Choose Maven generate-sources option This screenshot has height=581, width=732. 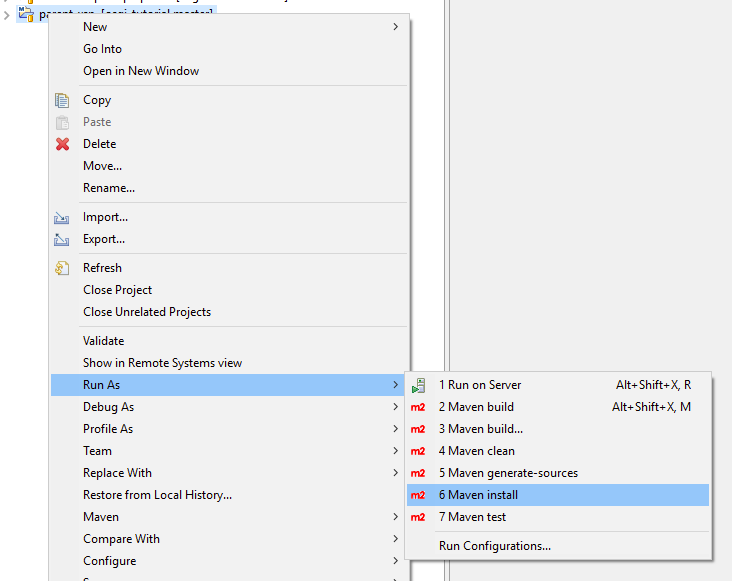[x=508, y=473]
